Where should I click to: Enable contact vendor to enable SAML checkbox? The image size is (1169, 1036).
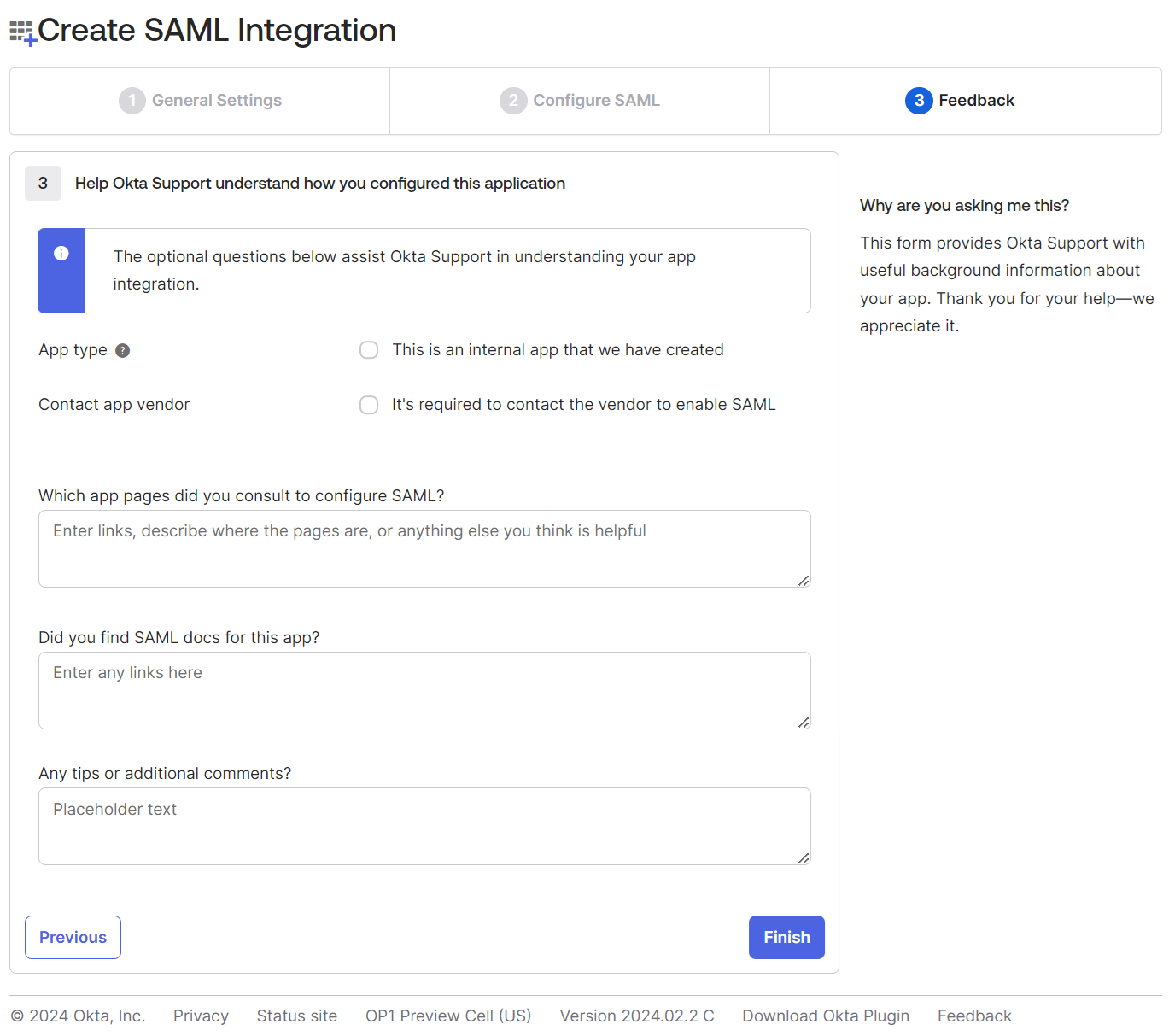(x=369, y=405)
